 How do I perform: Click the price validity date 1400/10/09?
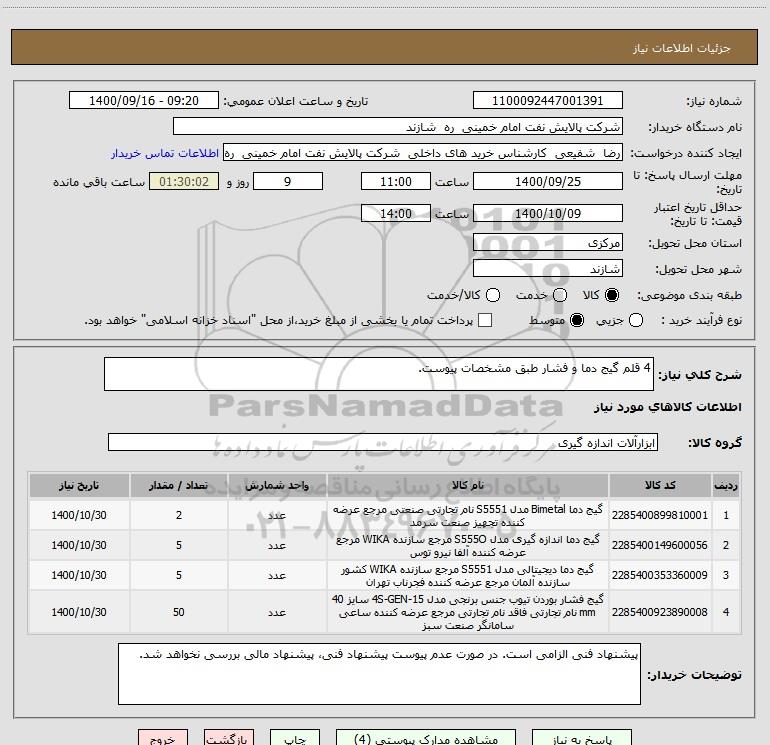pyautogui.click(x=548, y=213)
